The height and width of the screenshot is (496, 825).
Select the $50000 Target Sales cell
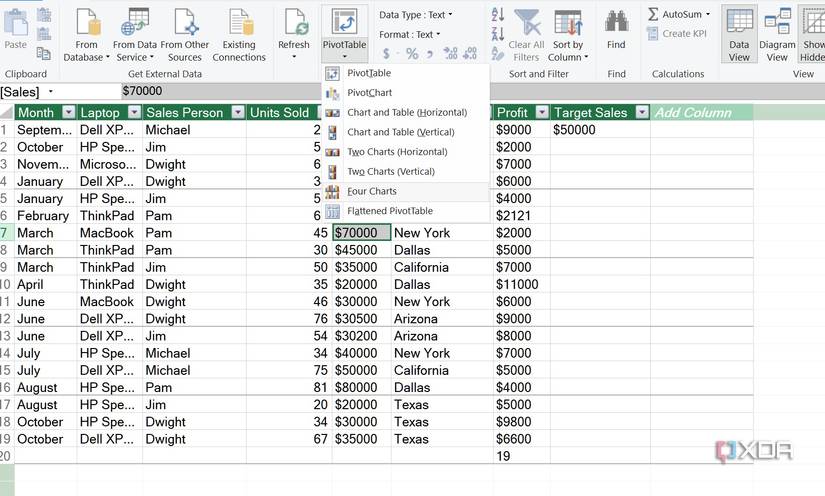point(600,129)
